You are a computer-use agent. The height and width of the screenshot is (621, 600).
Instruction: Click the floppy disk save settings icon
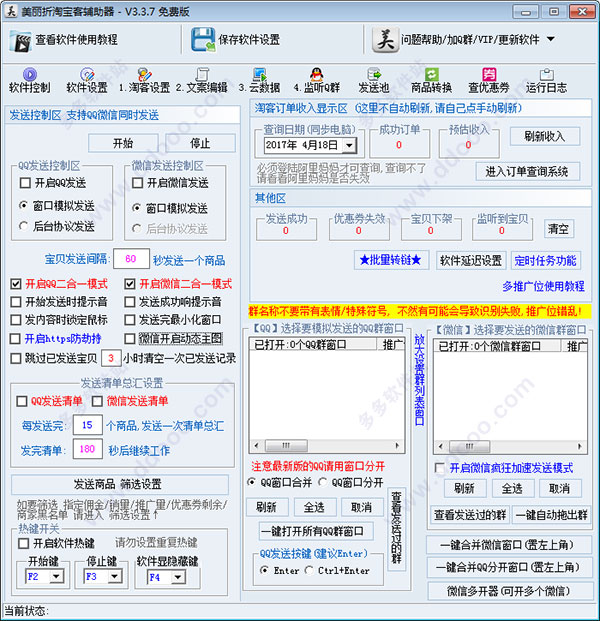click(203, 40)
